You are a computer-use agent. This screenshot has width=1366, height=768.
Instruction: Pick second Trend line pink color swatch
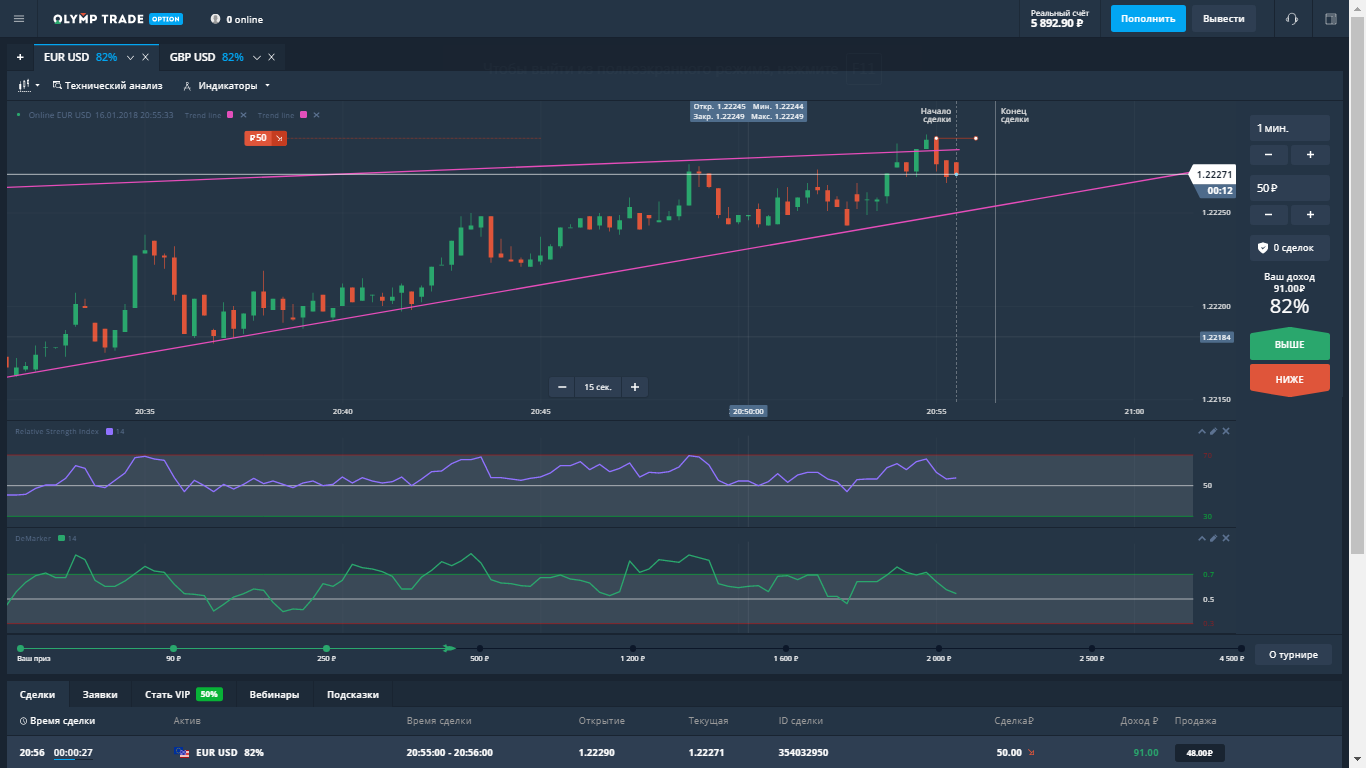pyautogui.click(x=303, y=115)
